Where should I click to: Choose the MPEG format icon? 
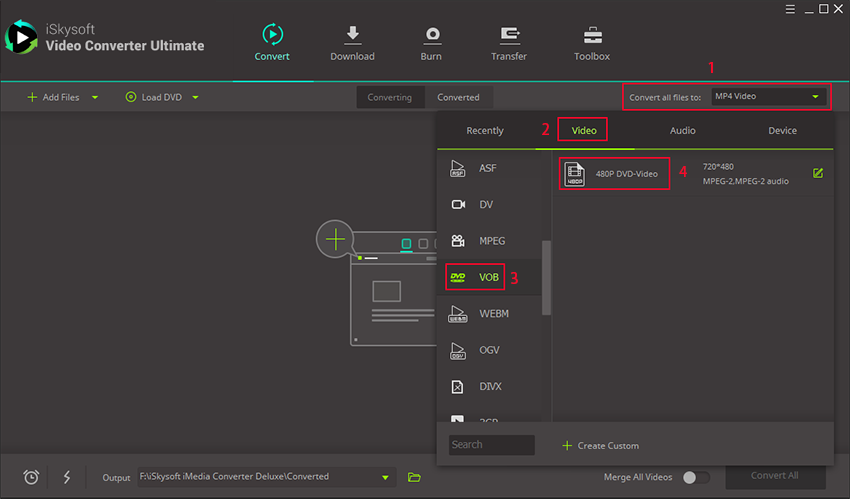click(x=458, y=241)
